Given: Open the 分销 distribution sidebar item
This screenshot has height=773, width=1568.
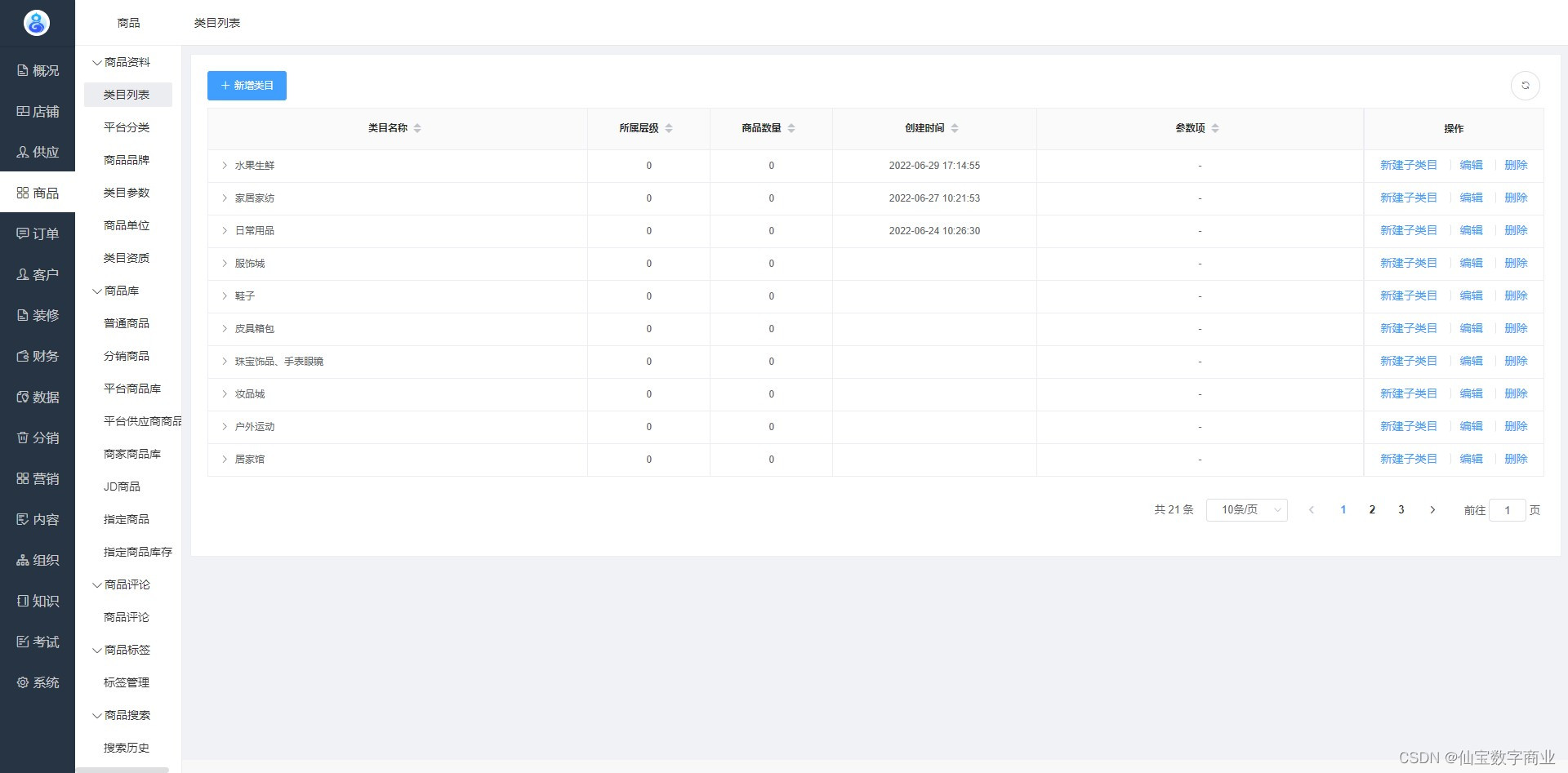Looking at the screenshot, I should (38, 438).
